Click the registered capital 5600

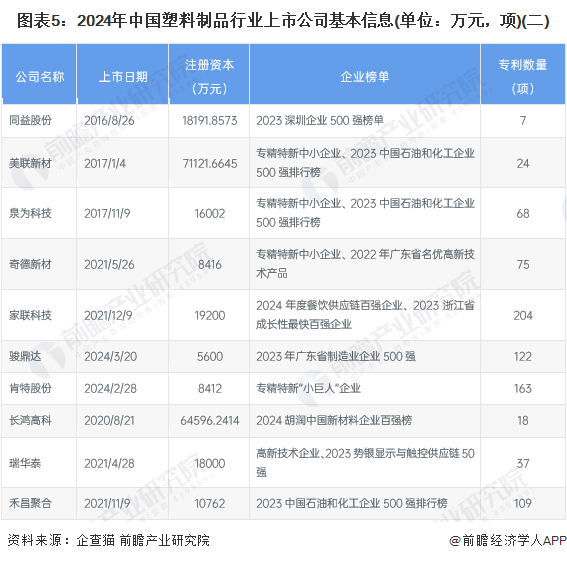point(210,356)
